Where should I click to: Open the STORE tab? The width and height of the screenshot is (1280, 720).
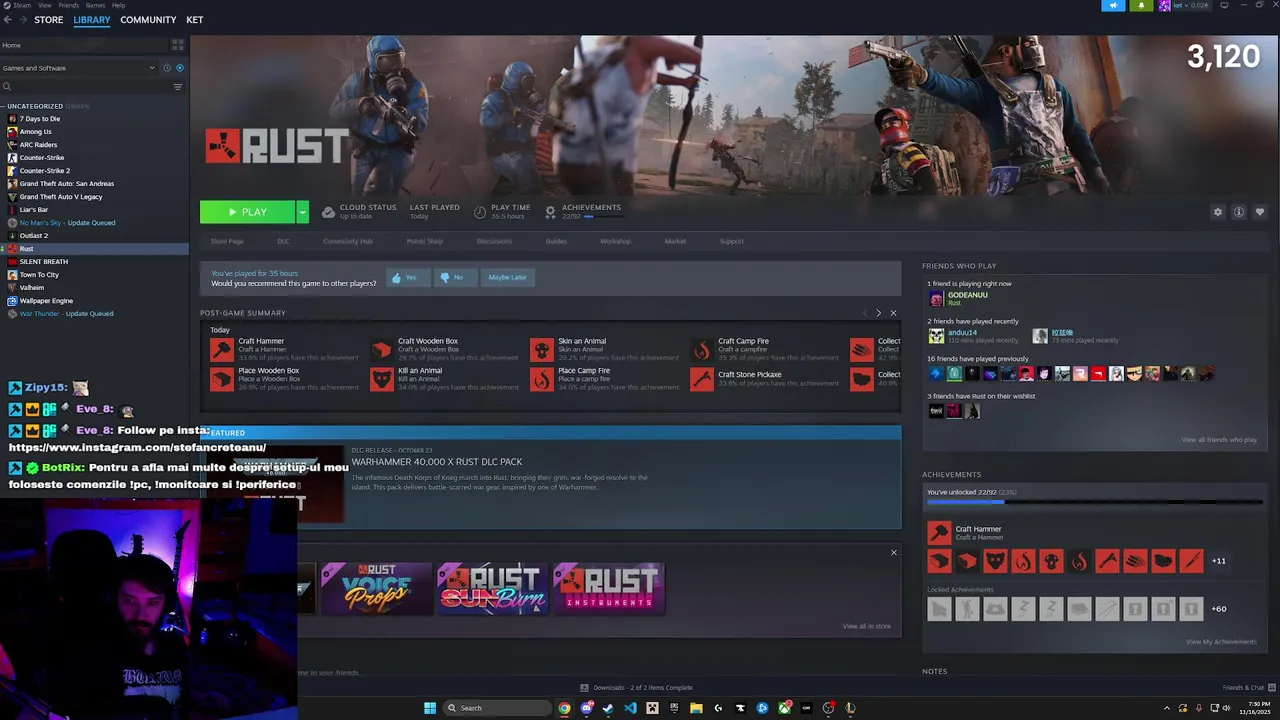coord(48,20)
